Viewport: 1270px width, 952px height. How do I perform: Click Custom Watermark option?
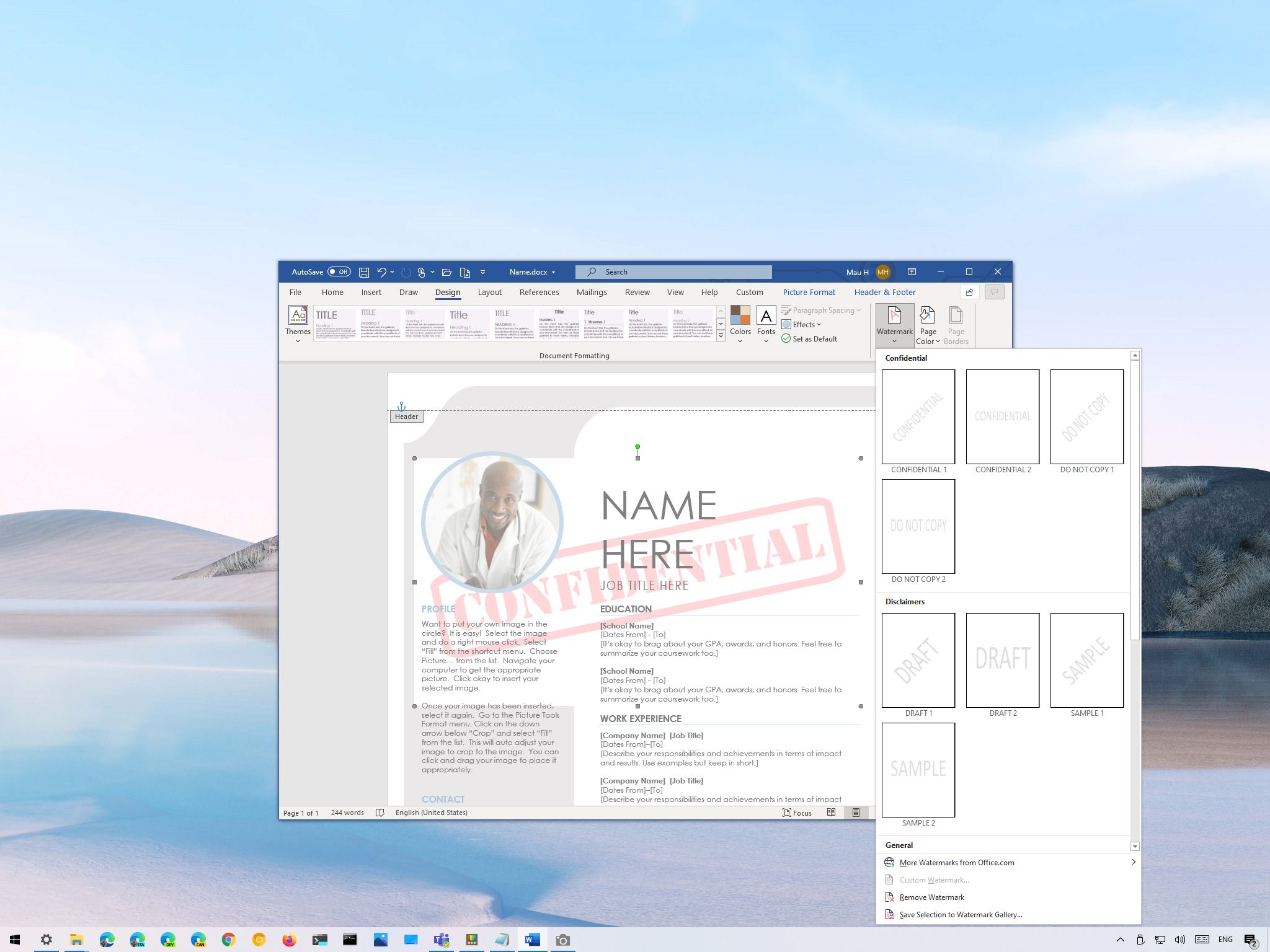click(934, 880)
